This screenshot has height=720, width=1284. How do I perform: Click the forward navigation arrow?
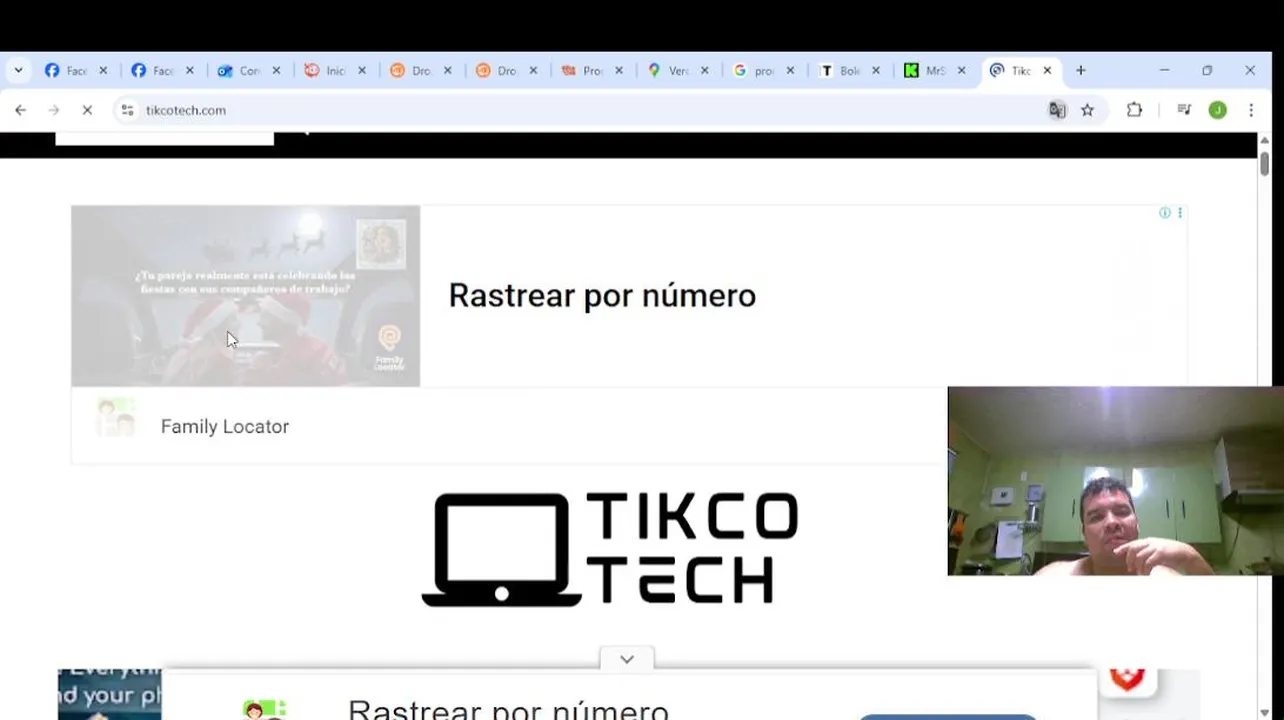click(x=54, y=110)
